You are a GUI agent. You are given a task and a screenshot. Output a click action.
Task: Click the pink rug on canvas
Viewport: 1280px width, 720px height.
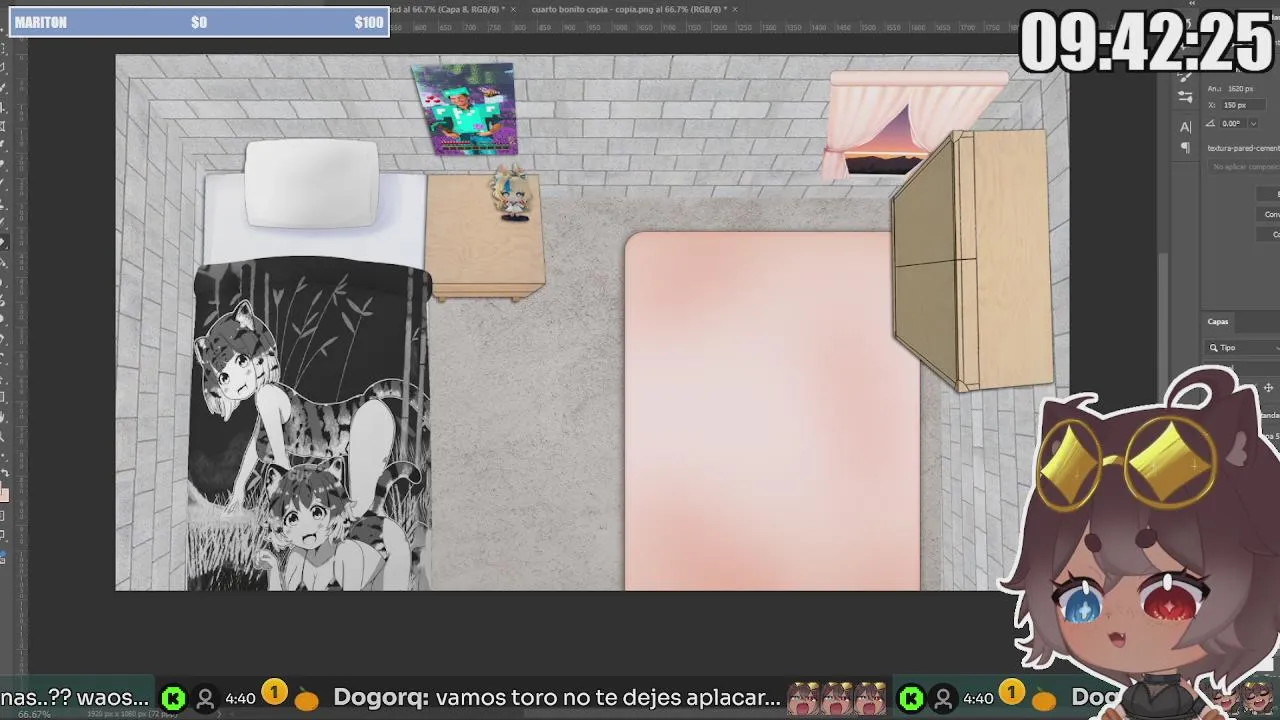772,410
